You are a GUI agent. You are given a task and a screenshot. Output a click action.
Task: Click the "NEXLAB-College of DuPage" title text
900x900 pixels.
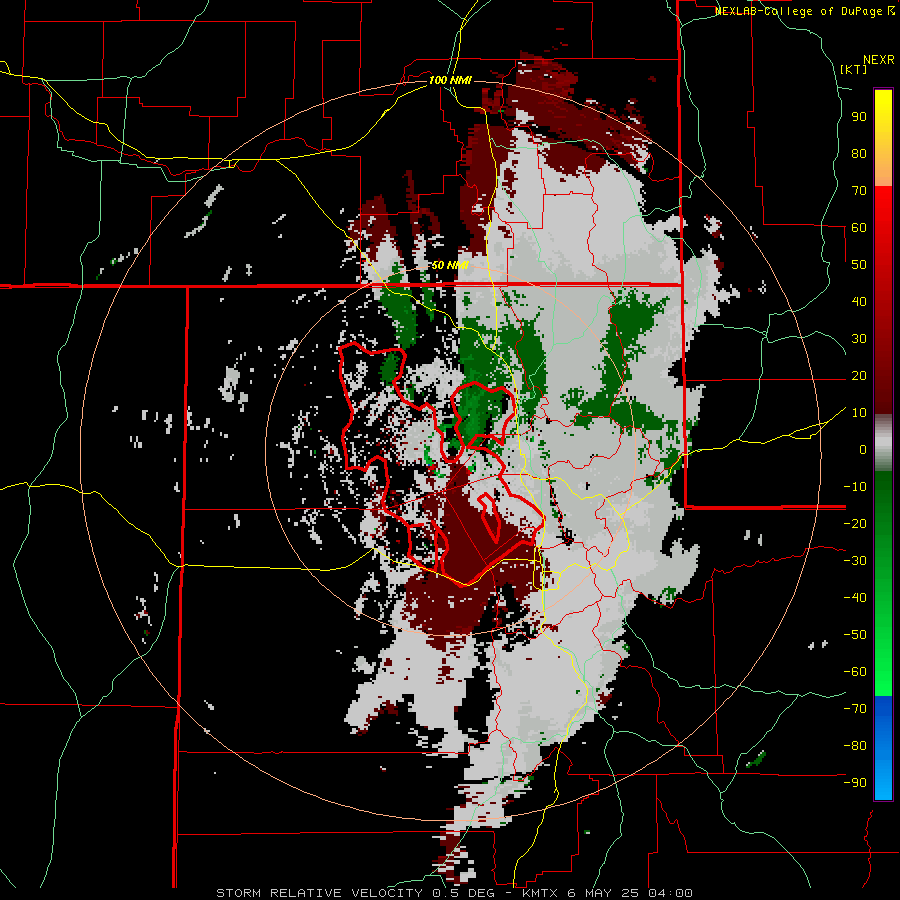(800, 11)
